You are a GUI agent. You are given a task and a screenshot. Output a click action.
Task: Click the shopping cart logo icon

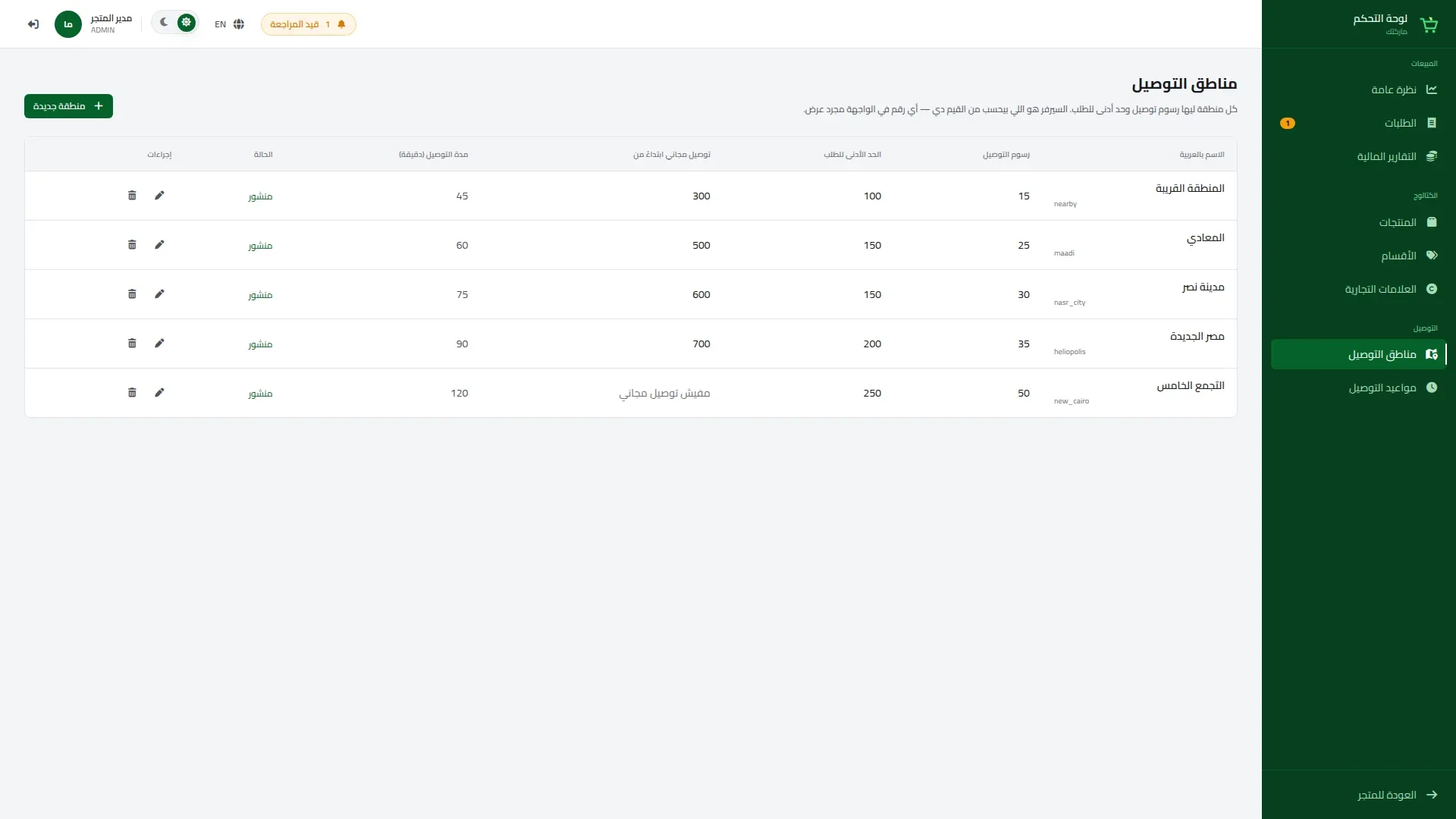click(1429, 24)
